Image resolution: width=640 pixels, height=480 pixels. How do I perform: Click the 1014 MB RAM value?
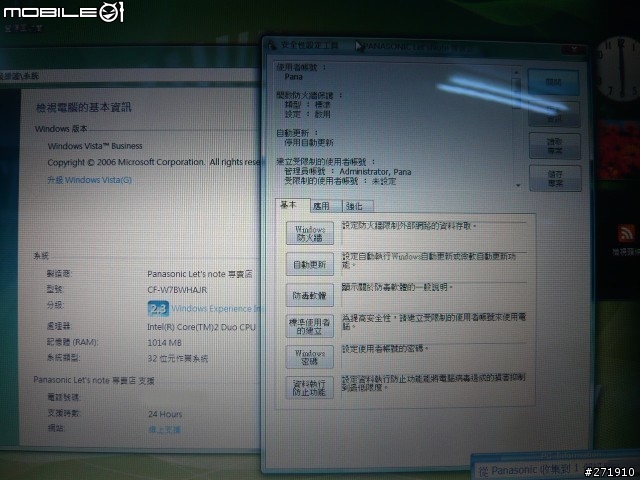coord(164,343)
